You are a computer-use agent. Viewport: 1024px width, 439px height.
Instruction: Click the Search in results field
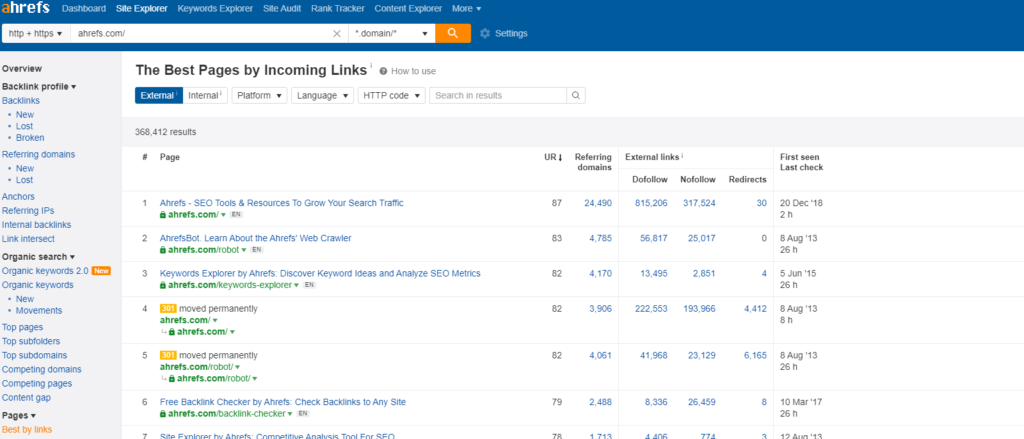coord(498,95)
